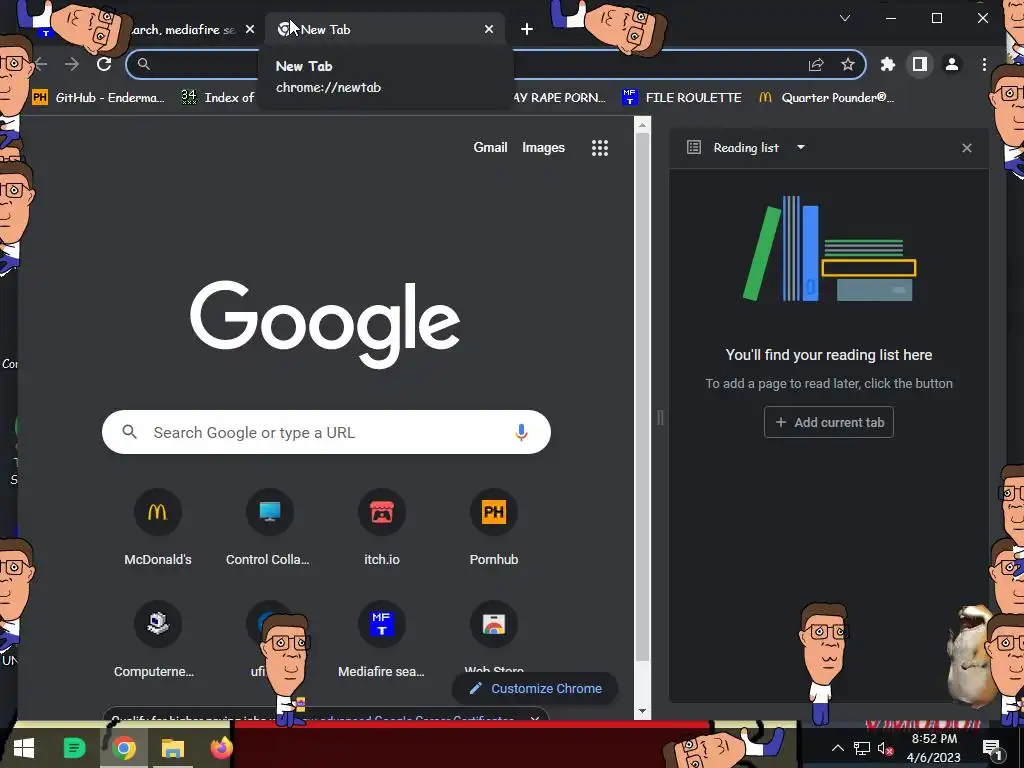This screenshot has width=1024, height=768.
Task: Switch to the New Tab tab
Action: (385, 29)
